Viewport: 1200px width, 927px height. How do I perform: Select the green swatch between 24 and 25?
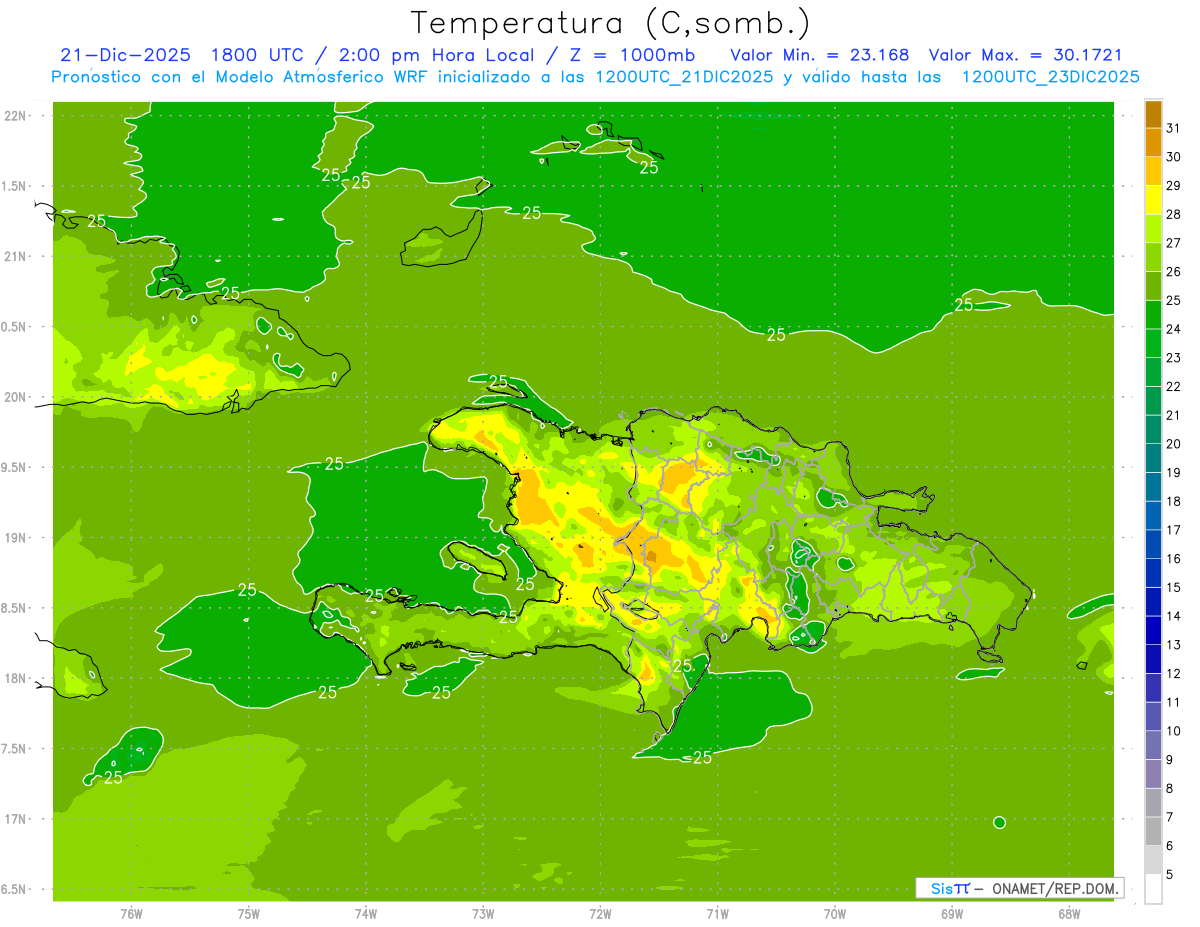tap(1153, 315)
